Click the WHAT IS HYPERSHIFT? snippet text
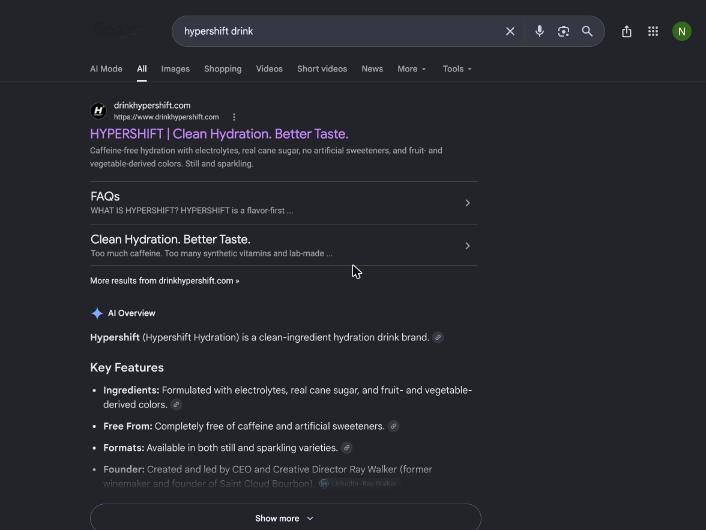 click(x=191, y=211)
